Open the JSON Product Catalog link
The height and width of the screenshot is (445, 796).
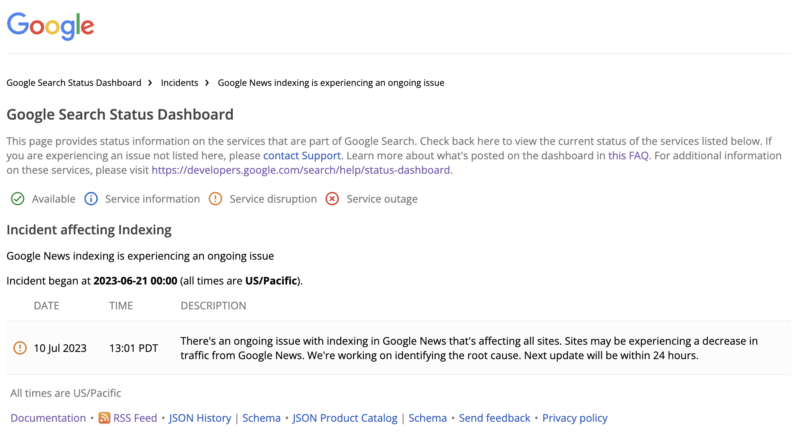click(345, 418)
